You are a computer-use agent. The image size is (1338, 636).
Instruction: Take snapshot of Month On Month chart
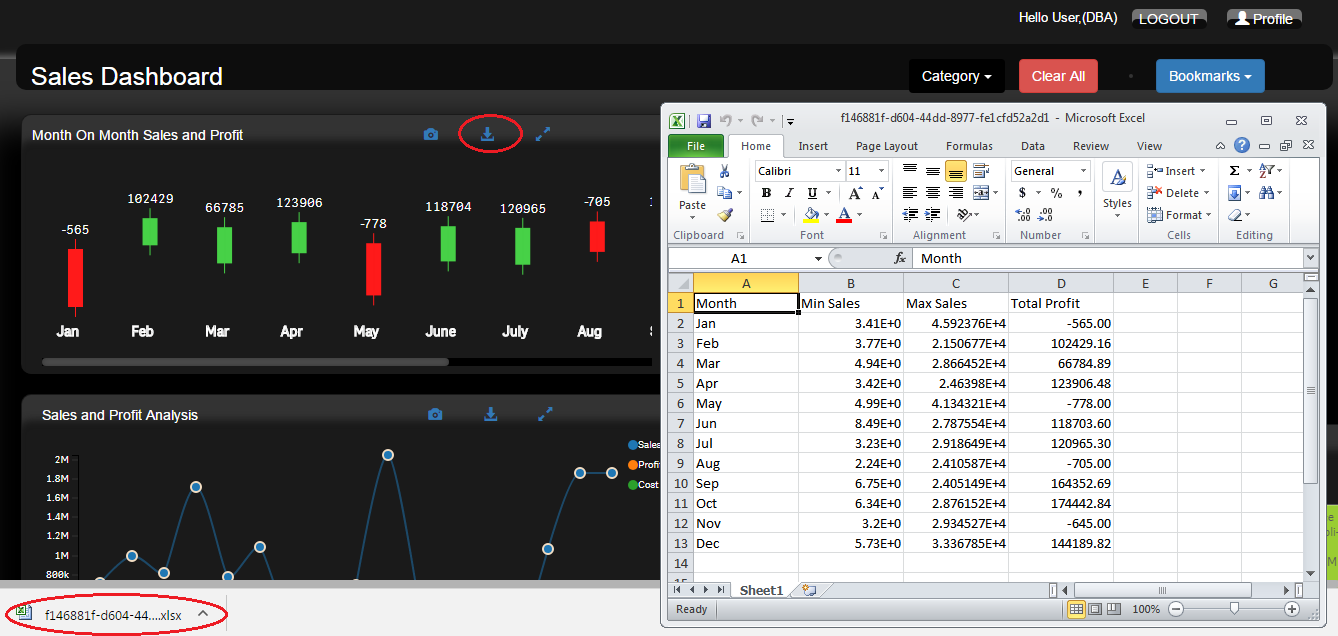pyautogui.click(x=431, y=134)
